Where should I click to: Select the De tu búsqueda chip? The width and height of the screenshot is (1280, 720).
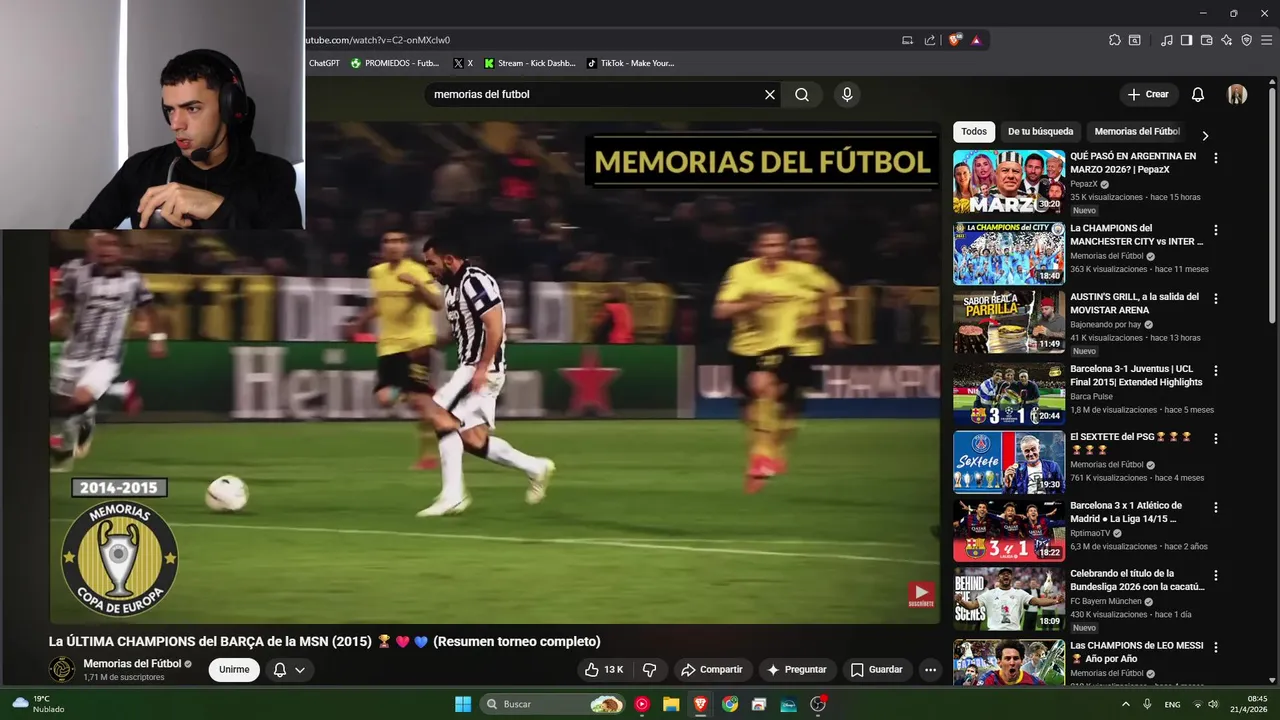pyautogui.click(x=1040, y=132)
